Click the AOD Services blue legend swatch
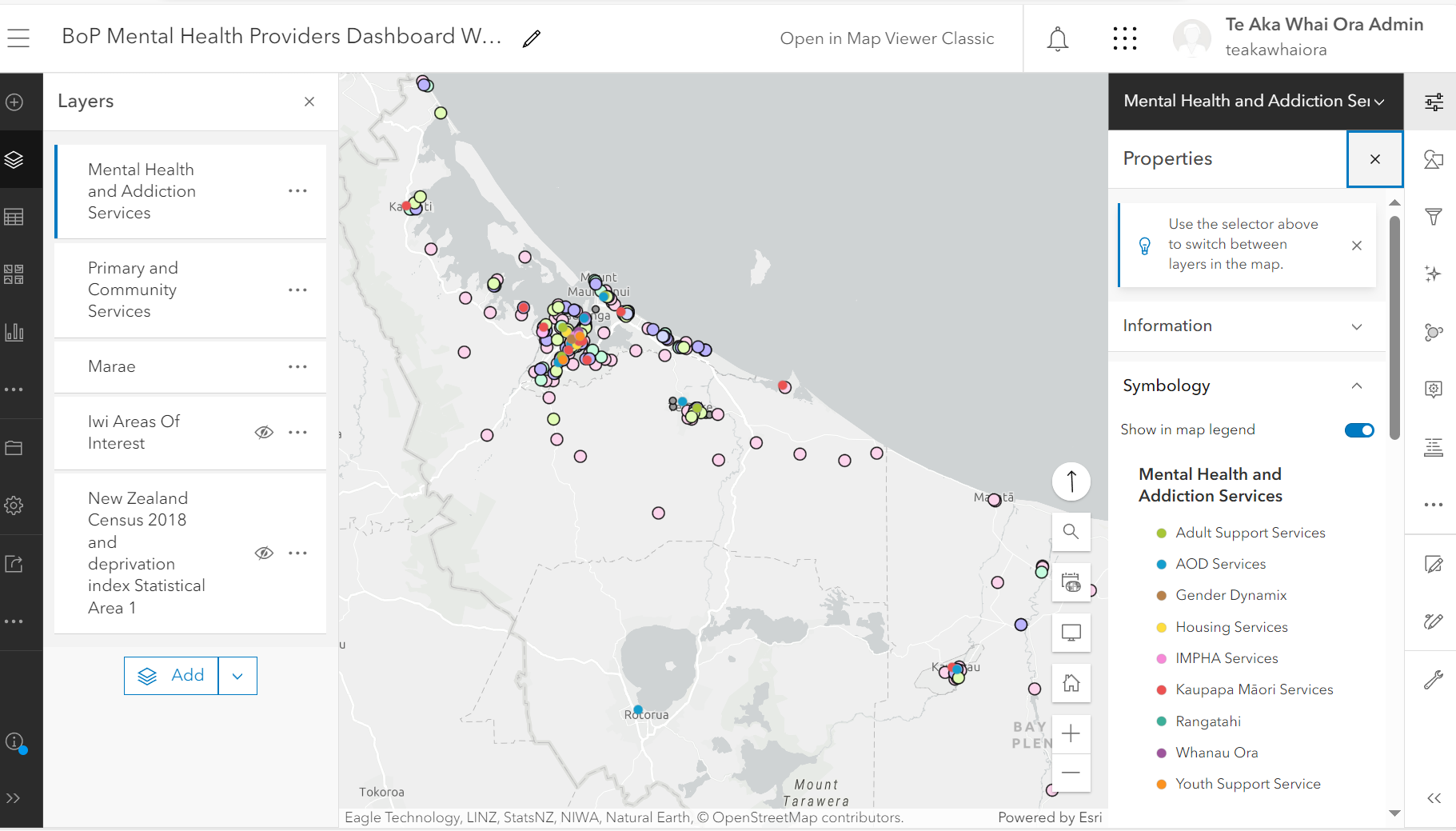 coord(1161,565)
